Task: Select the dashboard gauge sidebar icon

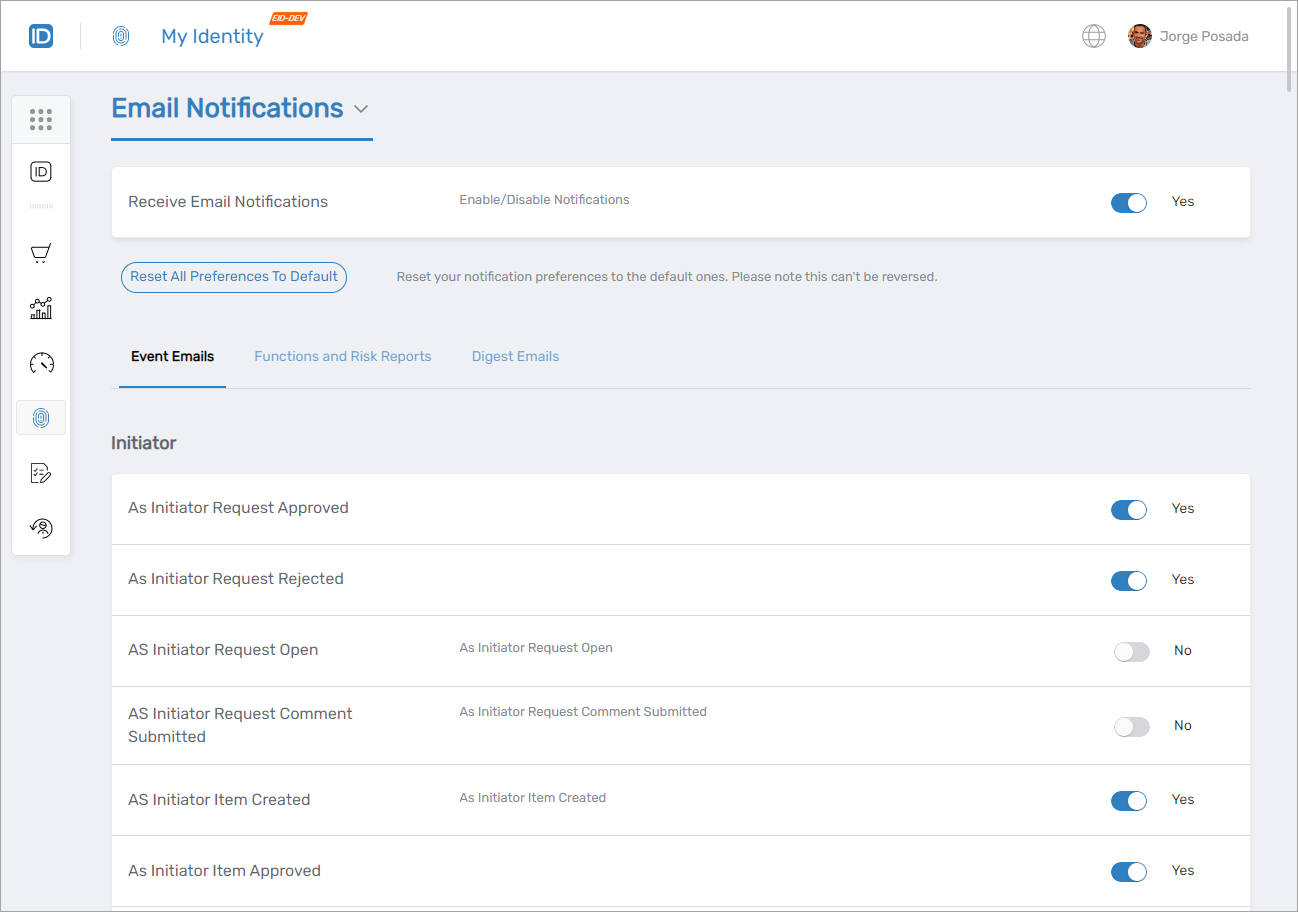Action: pos(41,363)
